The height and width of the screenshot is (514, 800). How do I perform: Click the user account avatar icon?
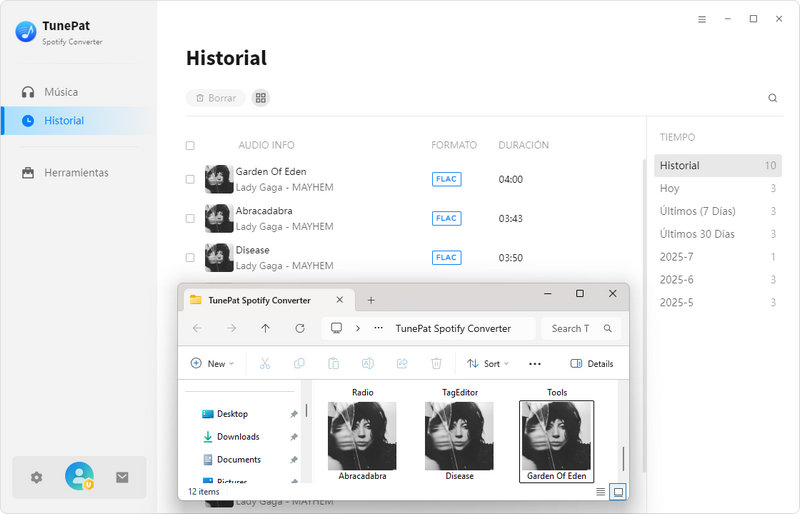pos(79,476)
